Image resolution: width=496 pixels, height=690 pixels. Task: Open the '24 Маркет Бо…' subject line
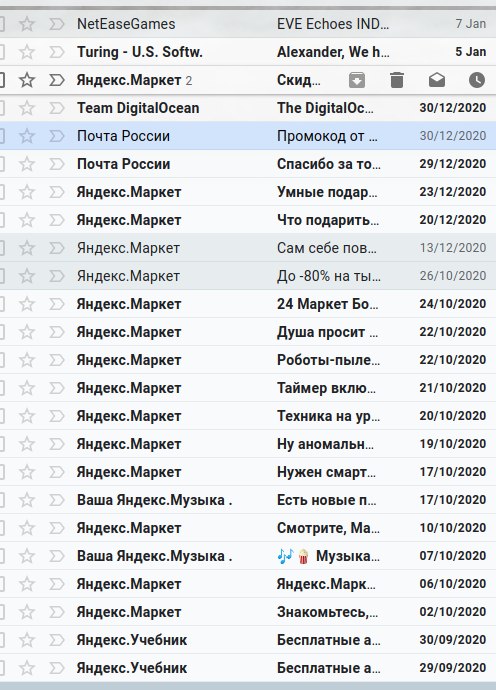coord(327,304)
